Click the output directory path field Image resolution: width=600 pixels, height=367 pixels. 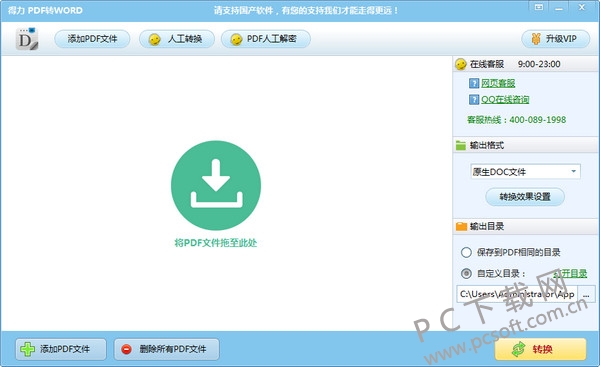point(517,294)
